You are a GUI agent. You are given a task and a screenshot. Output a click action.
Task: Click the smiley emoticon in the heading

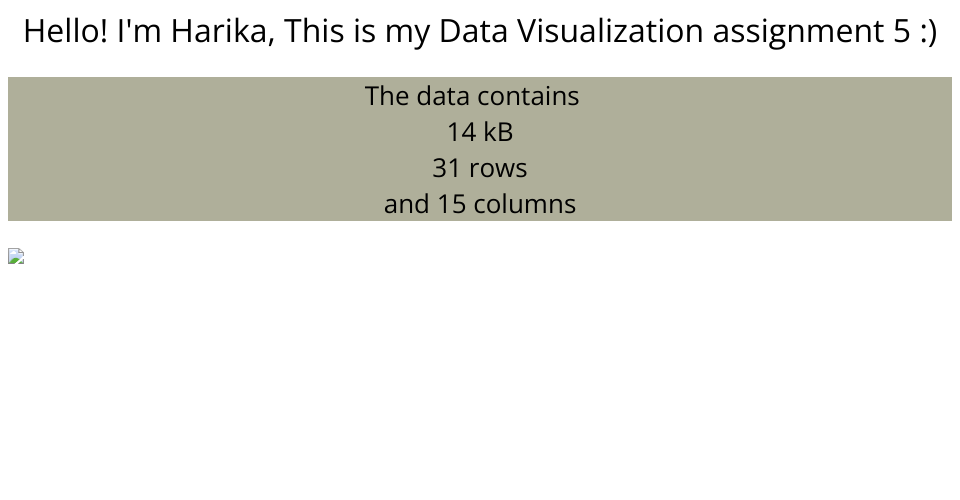(x=928, y=31)
